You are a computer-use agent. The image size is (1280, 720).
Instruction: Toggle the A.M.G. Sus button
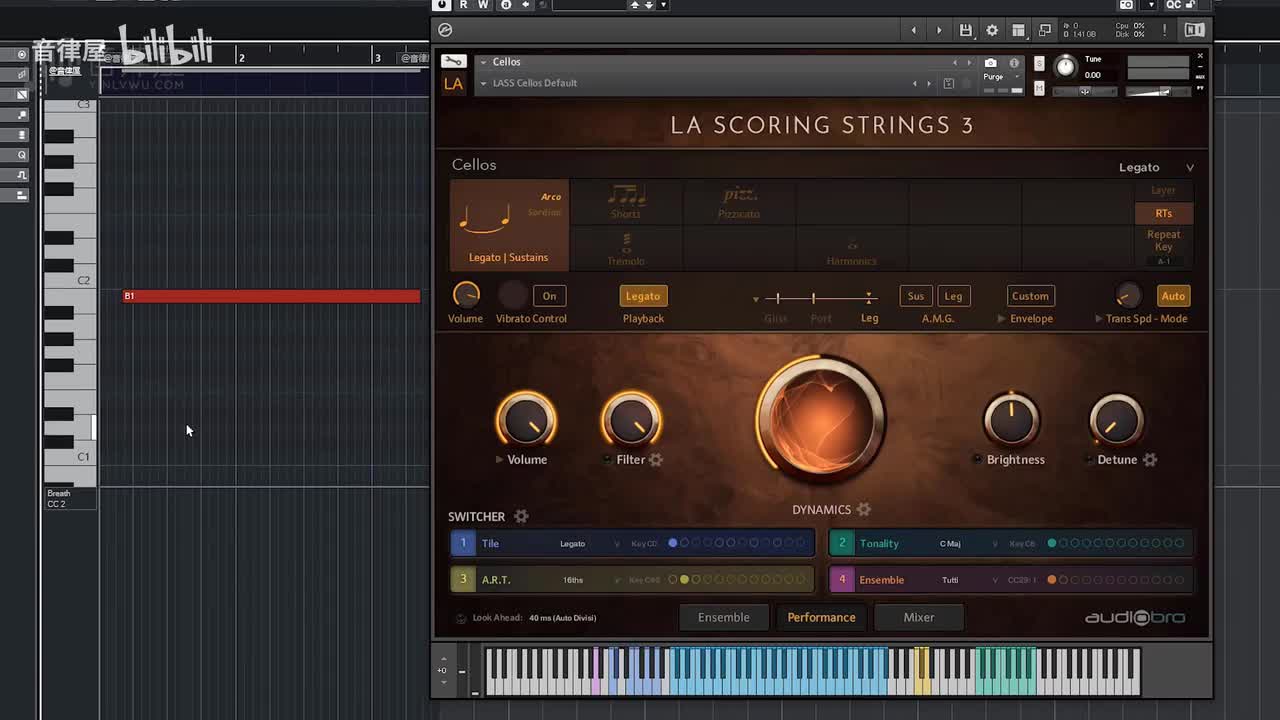916,296
